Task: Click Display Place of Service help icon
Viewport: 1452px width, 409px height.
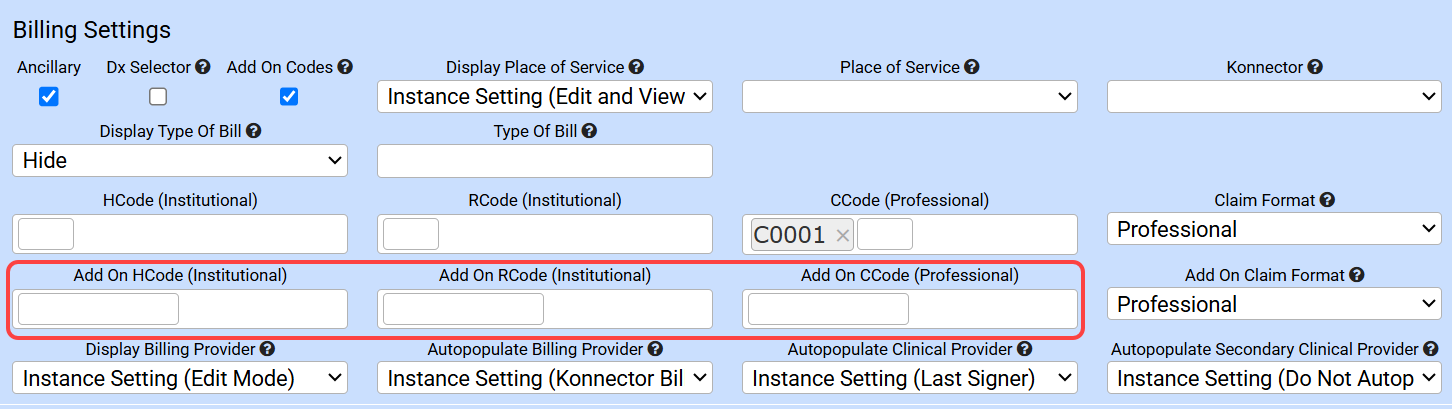Action: point(637,67)
